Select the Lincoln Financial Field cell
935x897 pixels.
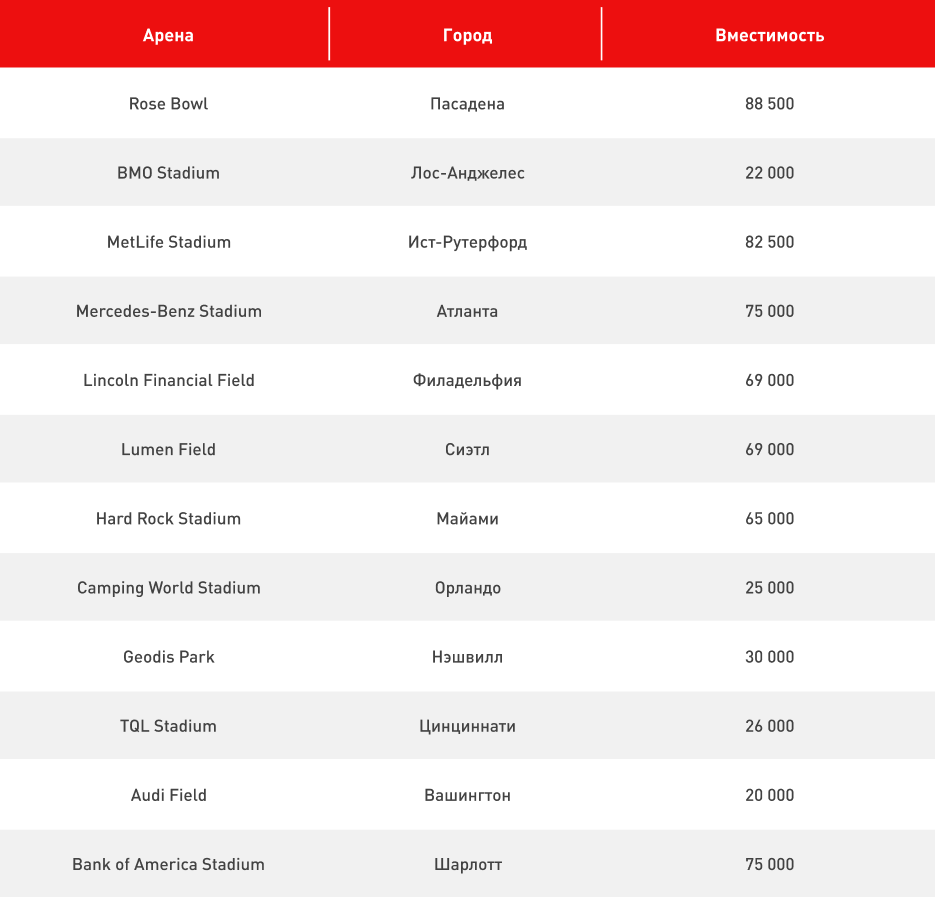pyautogui.click(x=168, y=380)
